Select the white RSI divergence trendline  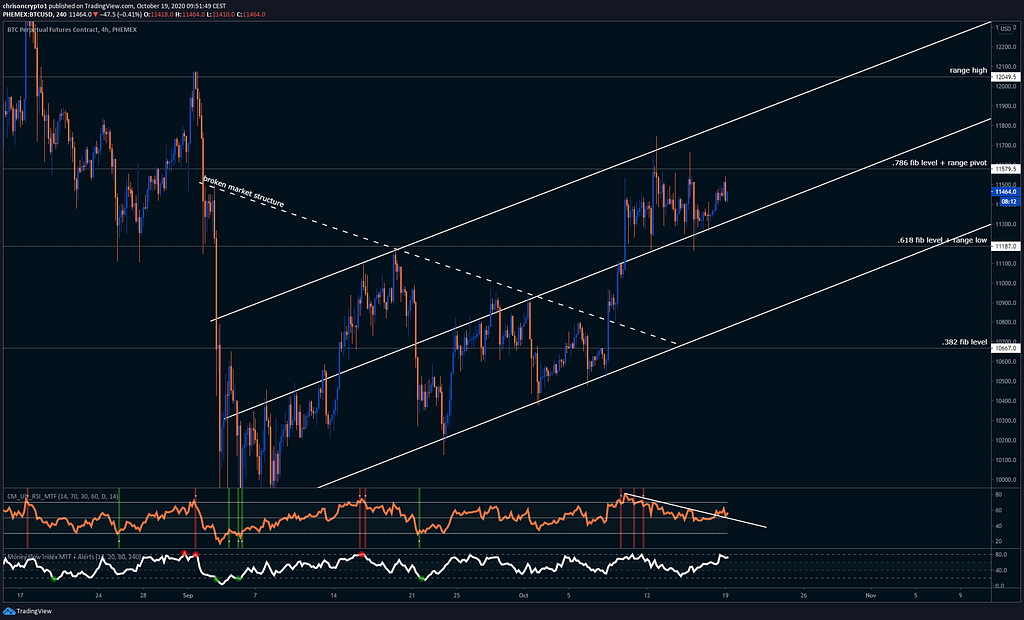(x=695, y=510)
